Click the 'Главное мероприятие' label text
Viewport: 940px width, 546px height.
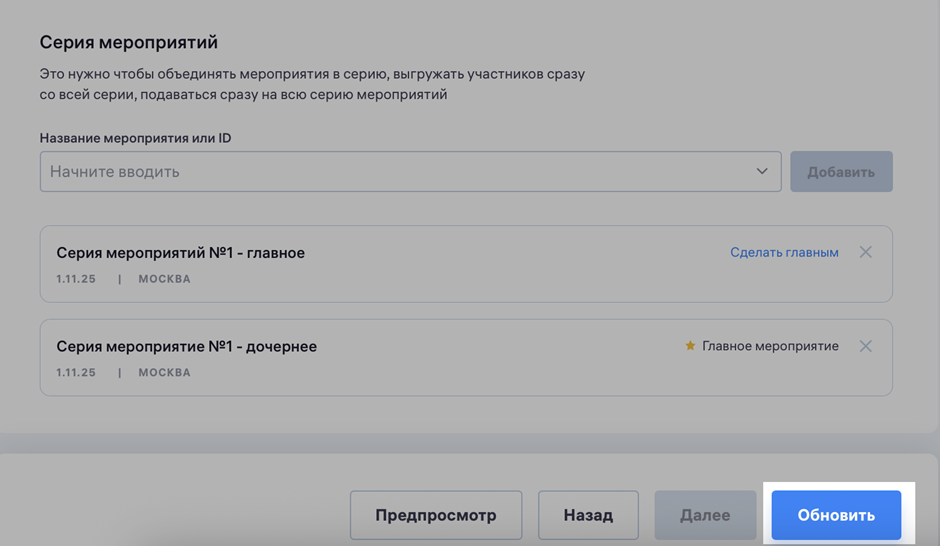coord(770,346)
